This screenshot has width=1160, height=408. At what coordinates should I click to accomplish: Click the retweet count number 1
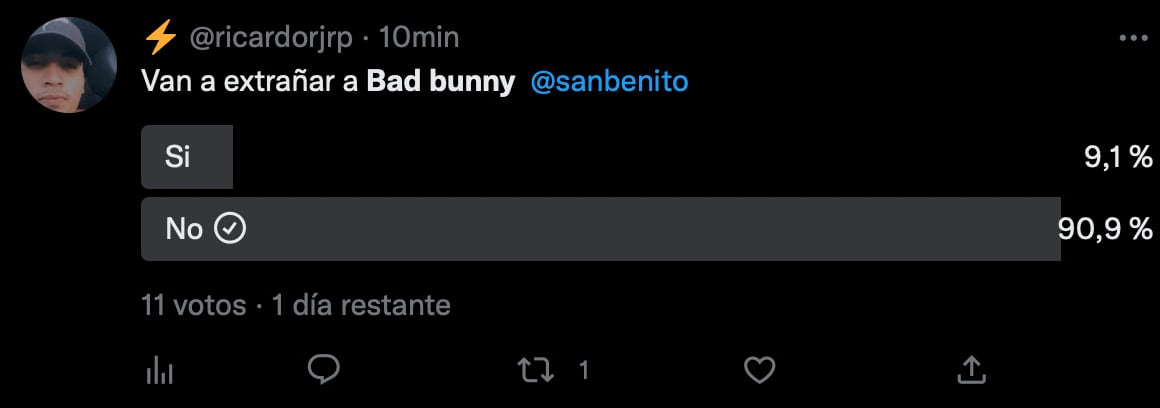click(x=584, y=371)
